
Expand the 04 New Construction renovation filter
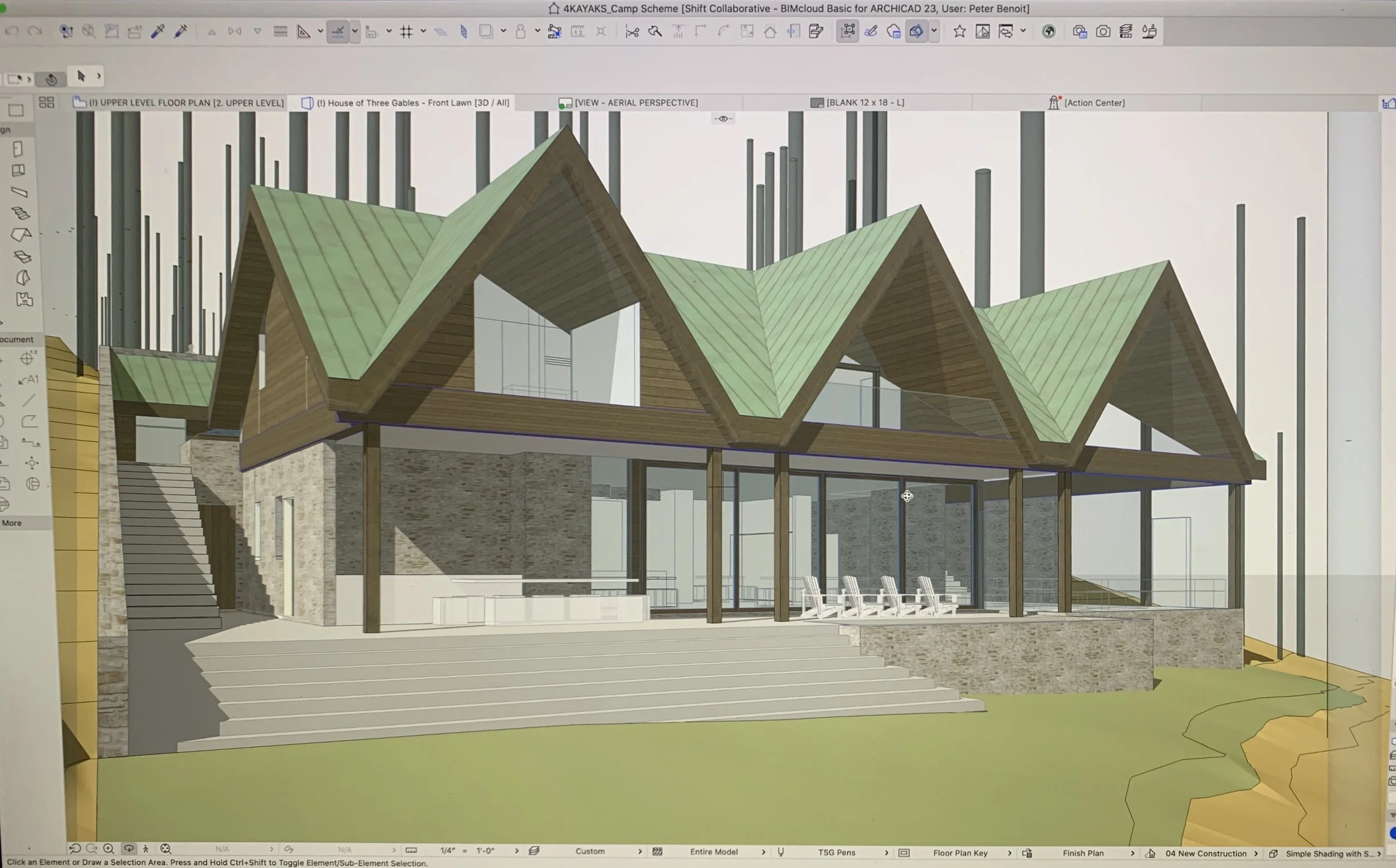1206,853
